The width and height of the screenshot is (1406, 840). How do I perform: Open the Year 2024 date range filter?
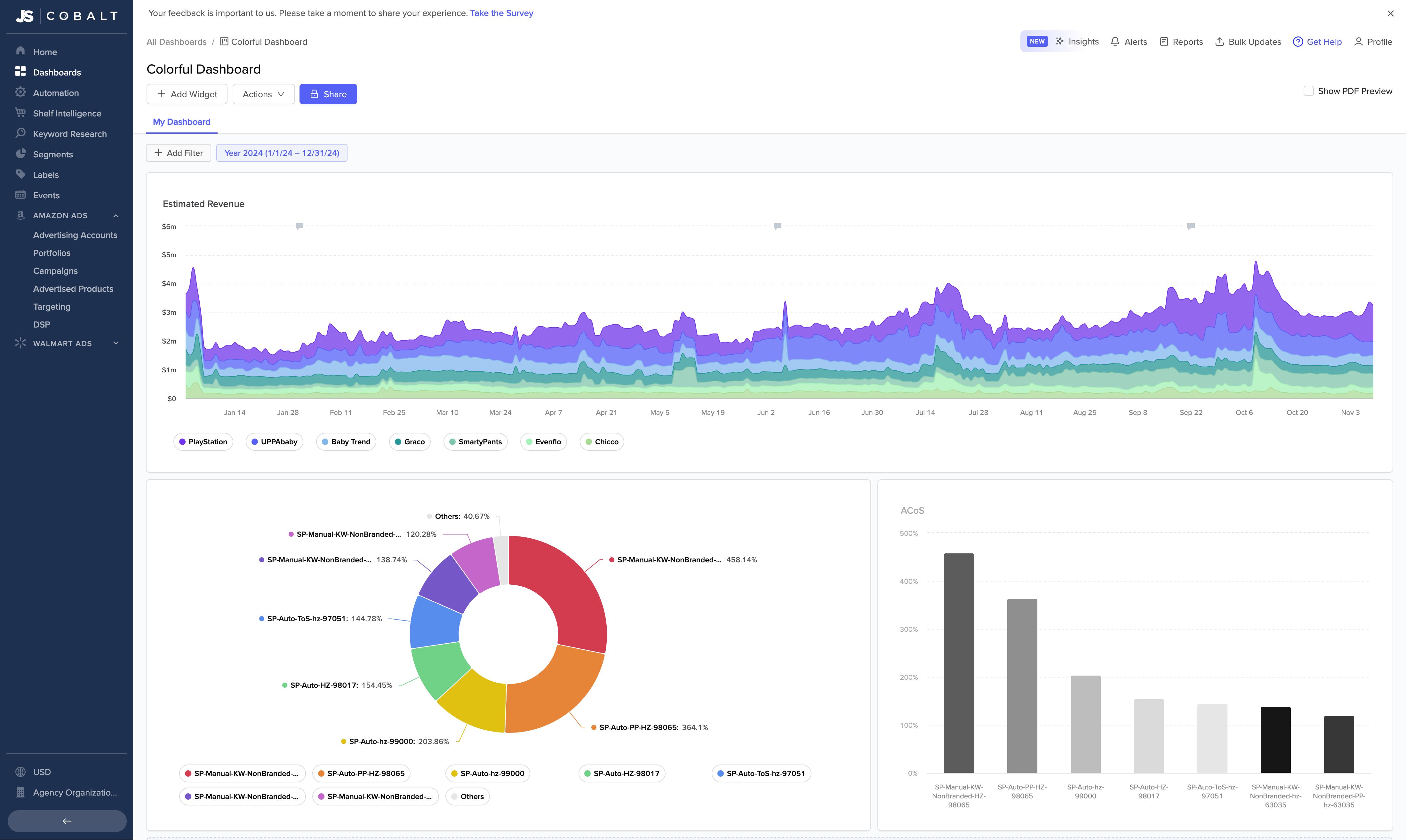tap(282, 153)
